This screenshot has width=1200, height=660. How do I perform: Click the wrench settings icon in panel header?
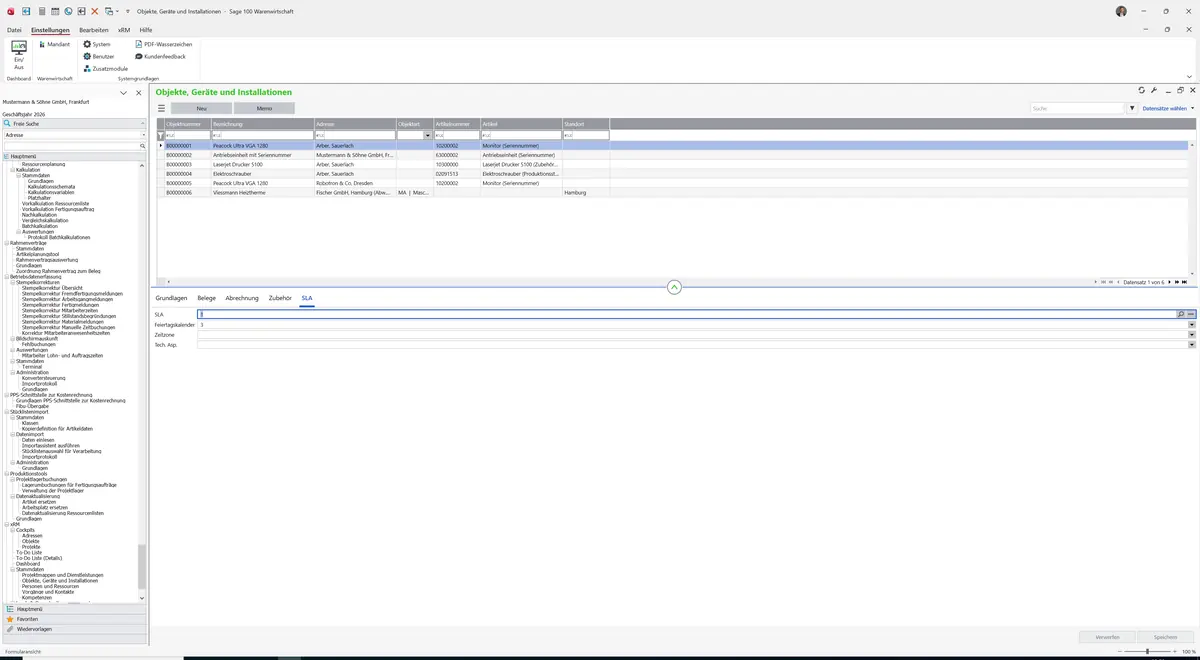click(1154, 91)
